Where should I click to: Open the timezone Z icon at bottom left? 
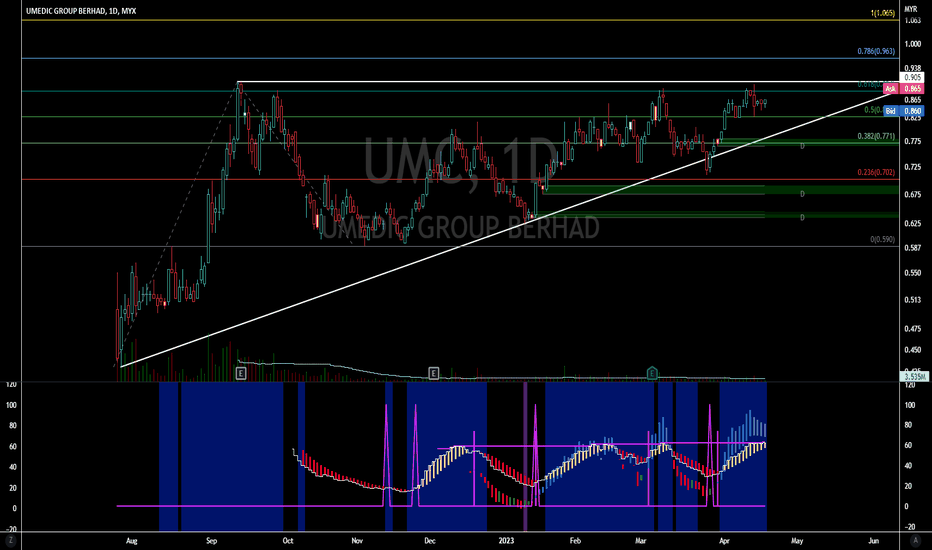tap(10, 540)
